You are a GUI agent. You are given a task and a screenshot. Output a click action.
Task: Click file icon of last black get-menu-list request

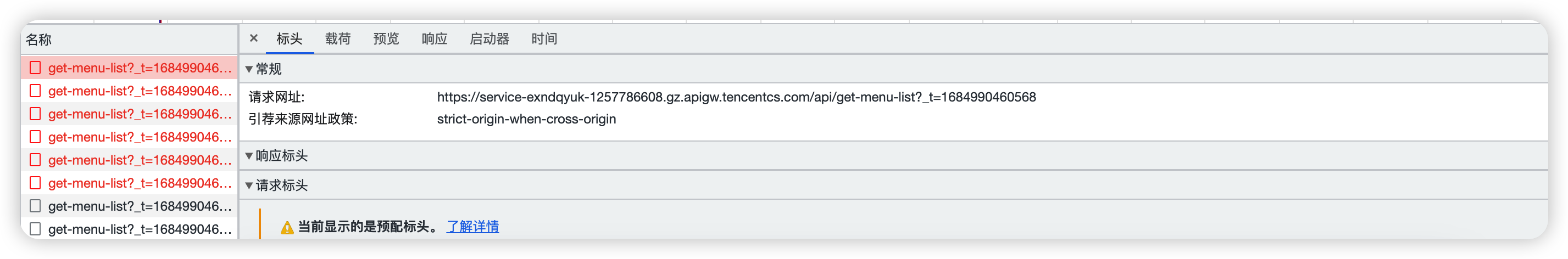tap(35, 229)
